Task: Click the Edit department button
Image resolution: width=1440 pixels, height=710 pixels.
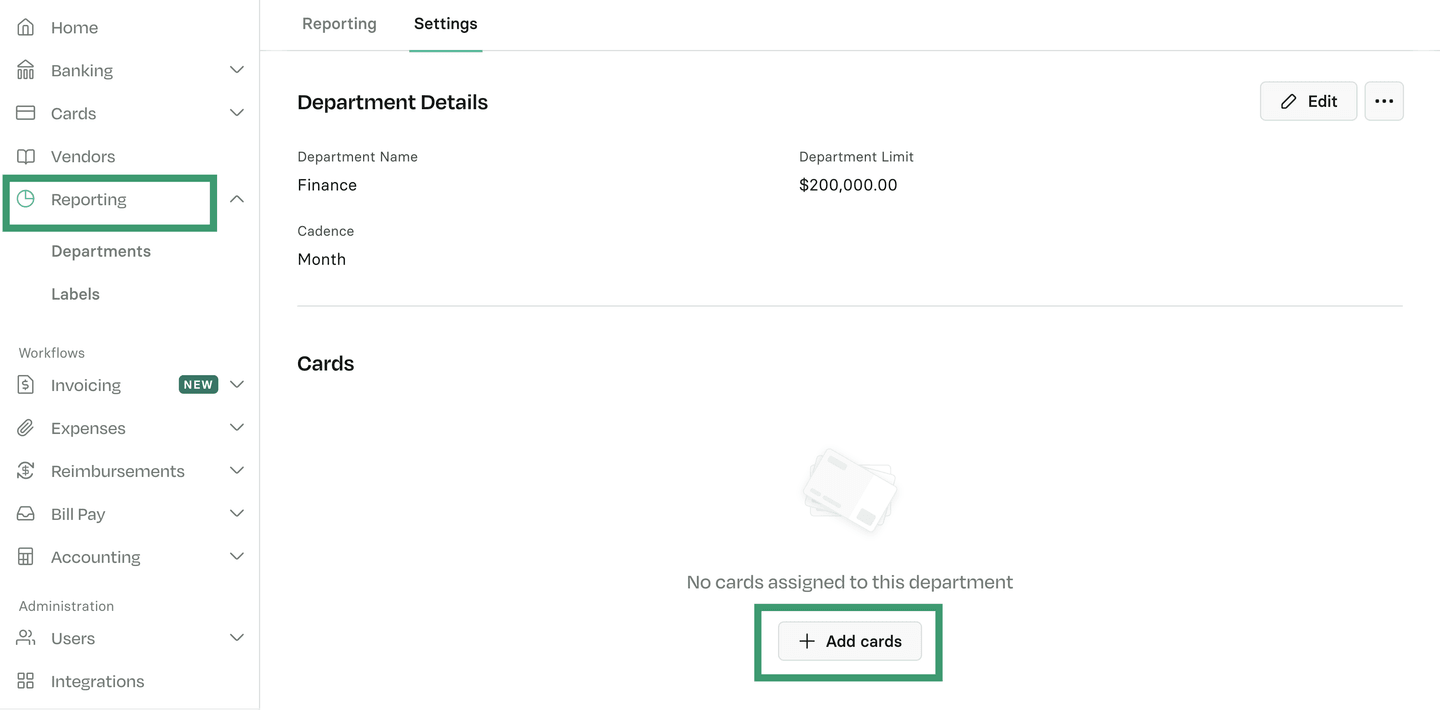Action: 1308,101
